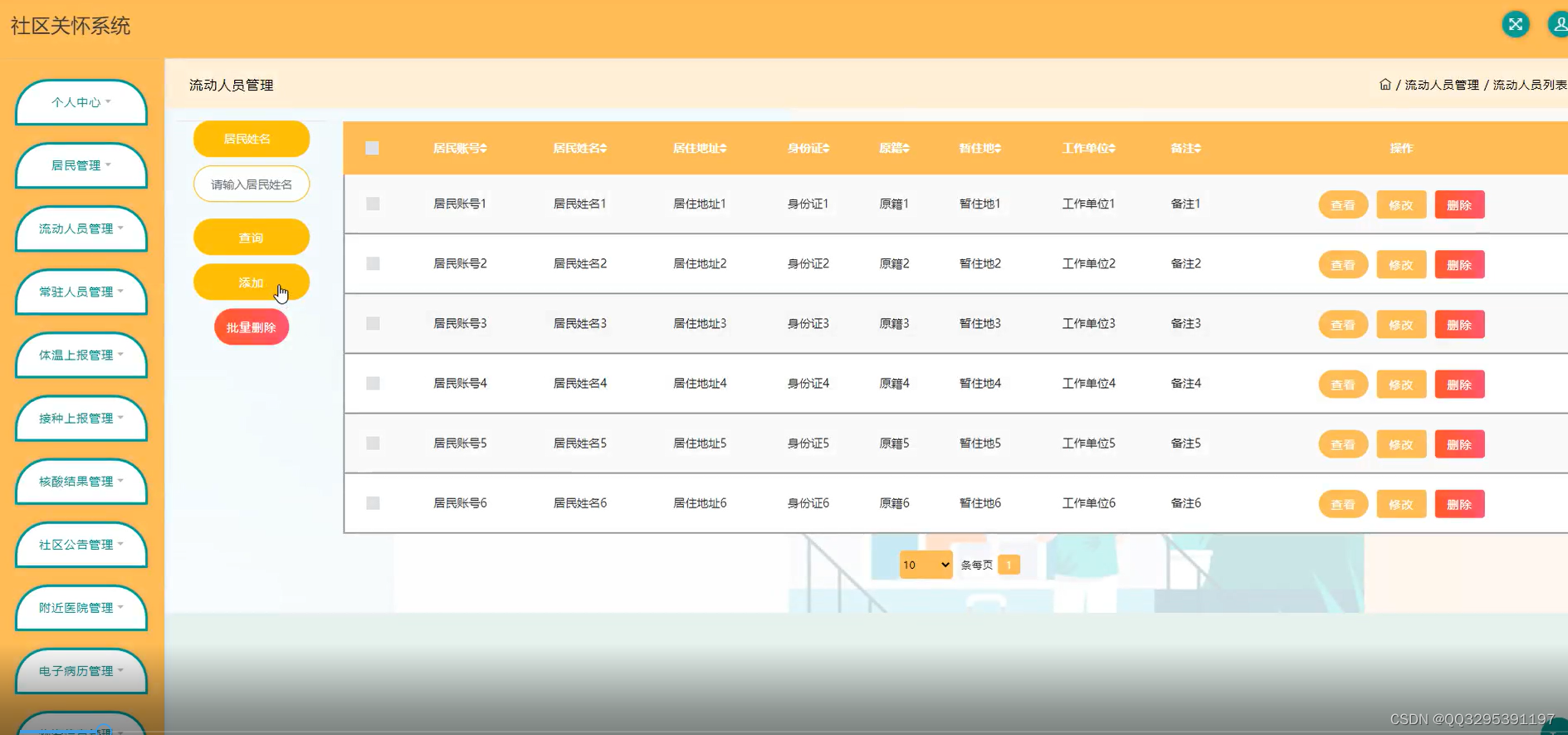Click the 请输入居民姓名 input field
The width and height of the screenshot is (1568, 735).
click(x=252, y=184)
